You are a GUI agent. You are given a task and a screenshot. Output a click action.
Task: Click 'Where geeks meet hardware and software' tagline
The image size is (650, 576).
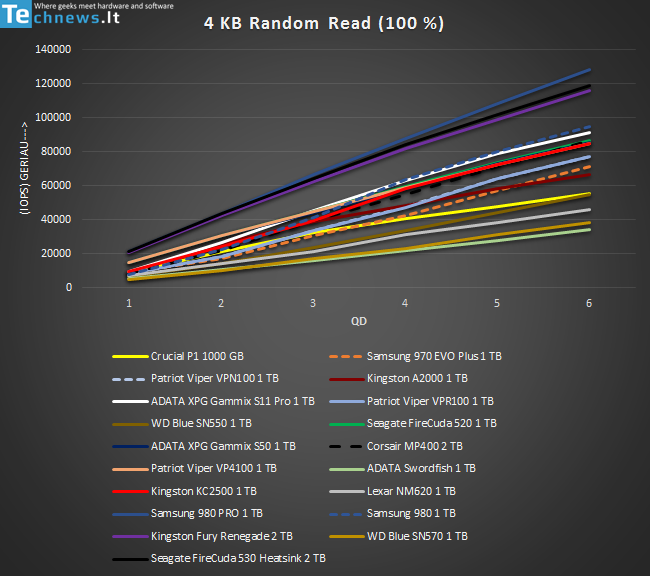coord(104,6)
